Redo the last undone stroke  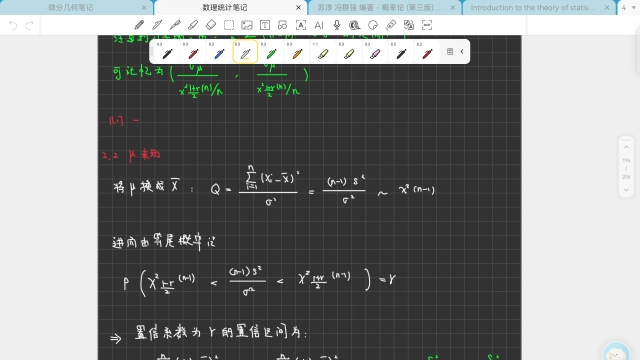pos(29,26)
